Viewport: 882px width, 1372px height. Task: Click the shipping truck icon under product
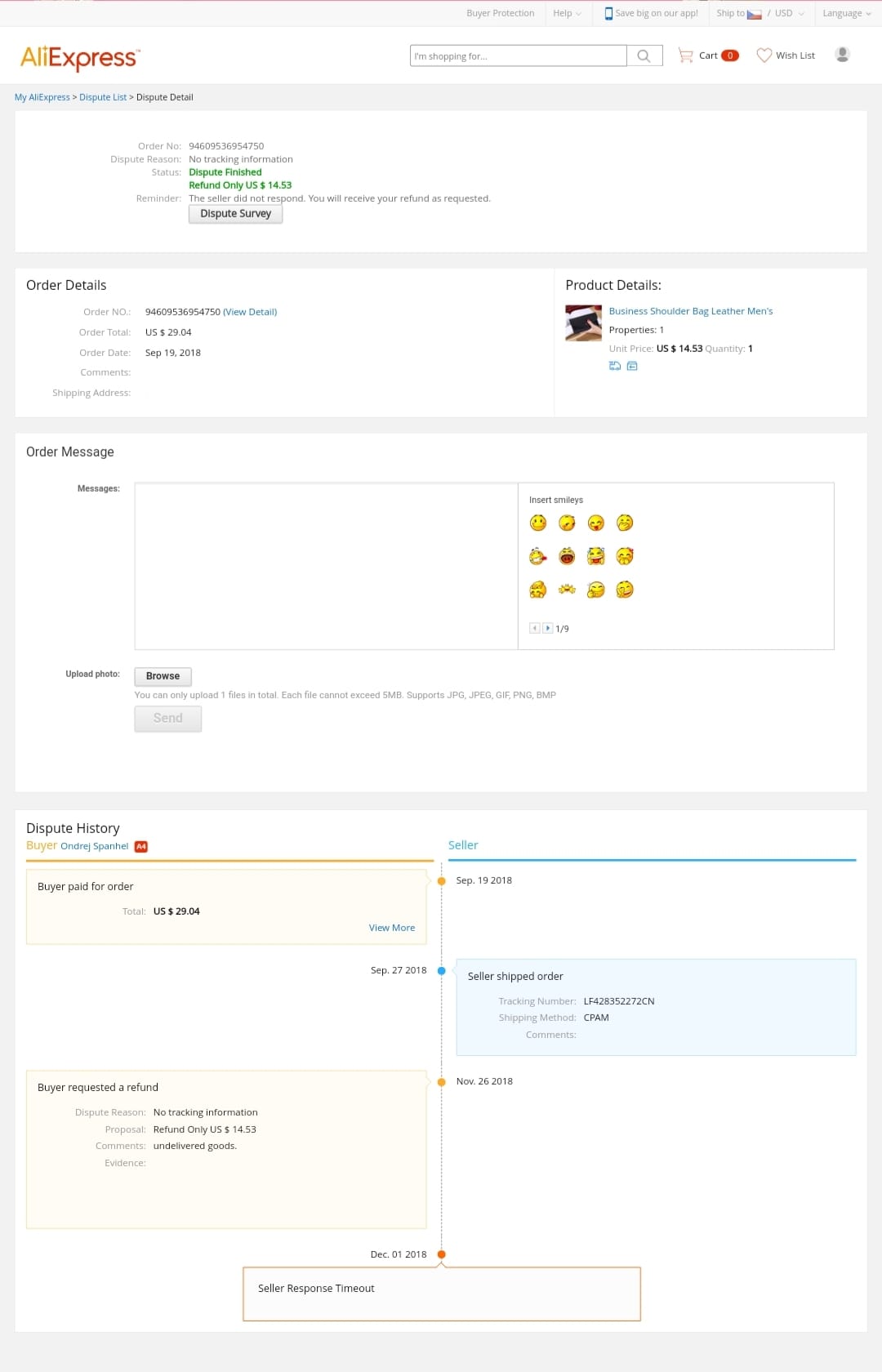615,366
